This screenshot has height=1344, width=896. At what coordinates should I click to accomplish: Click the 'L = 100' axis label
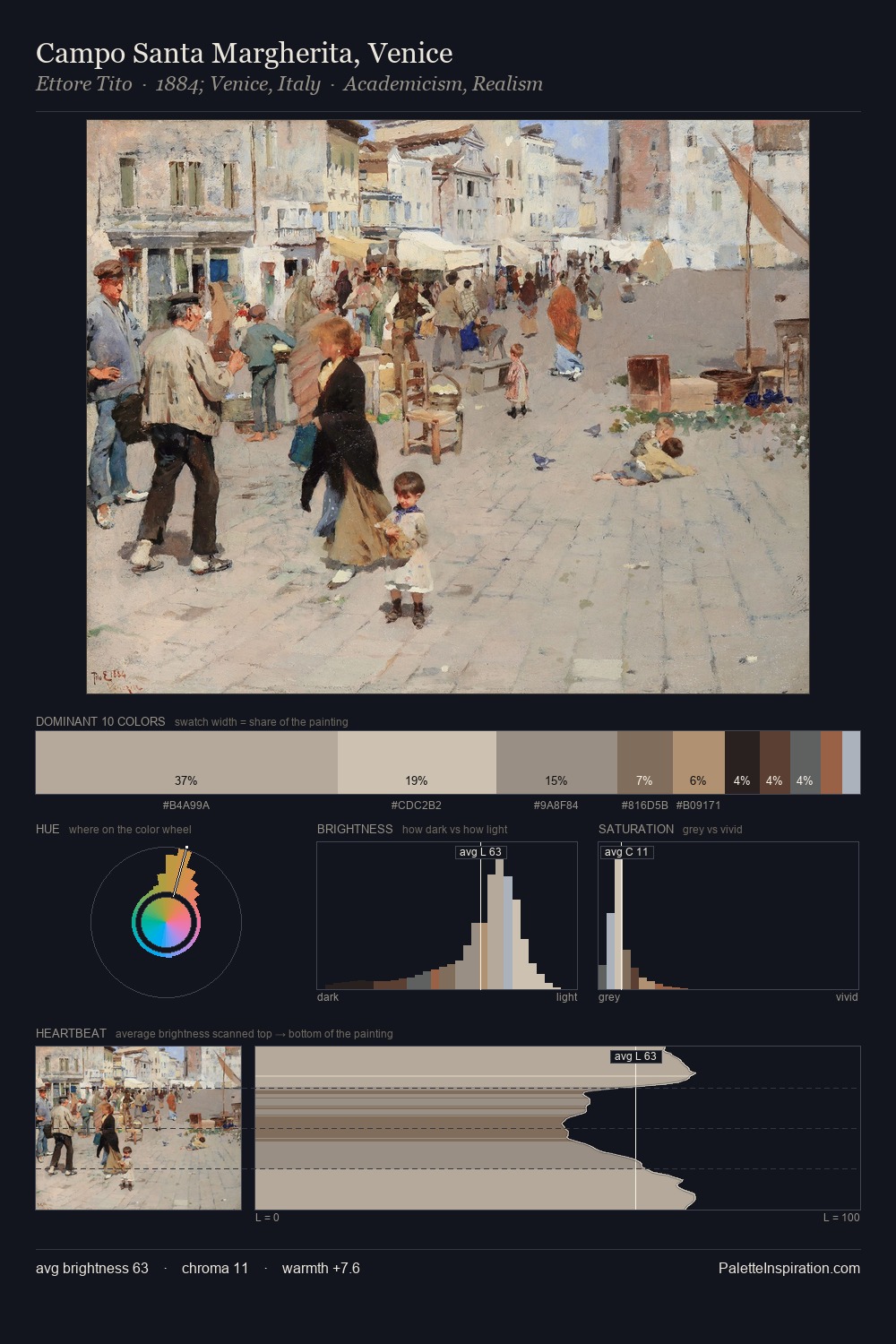[841, 1218]
